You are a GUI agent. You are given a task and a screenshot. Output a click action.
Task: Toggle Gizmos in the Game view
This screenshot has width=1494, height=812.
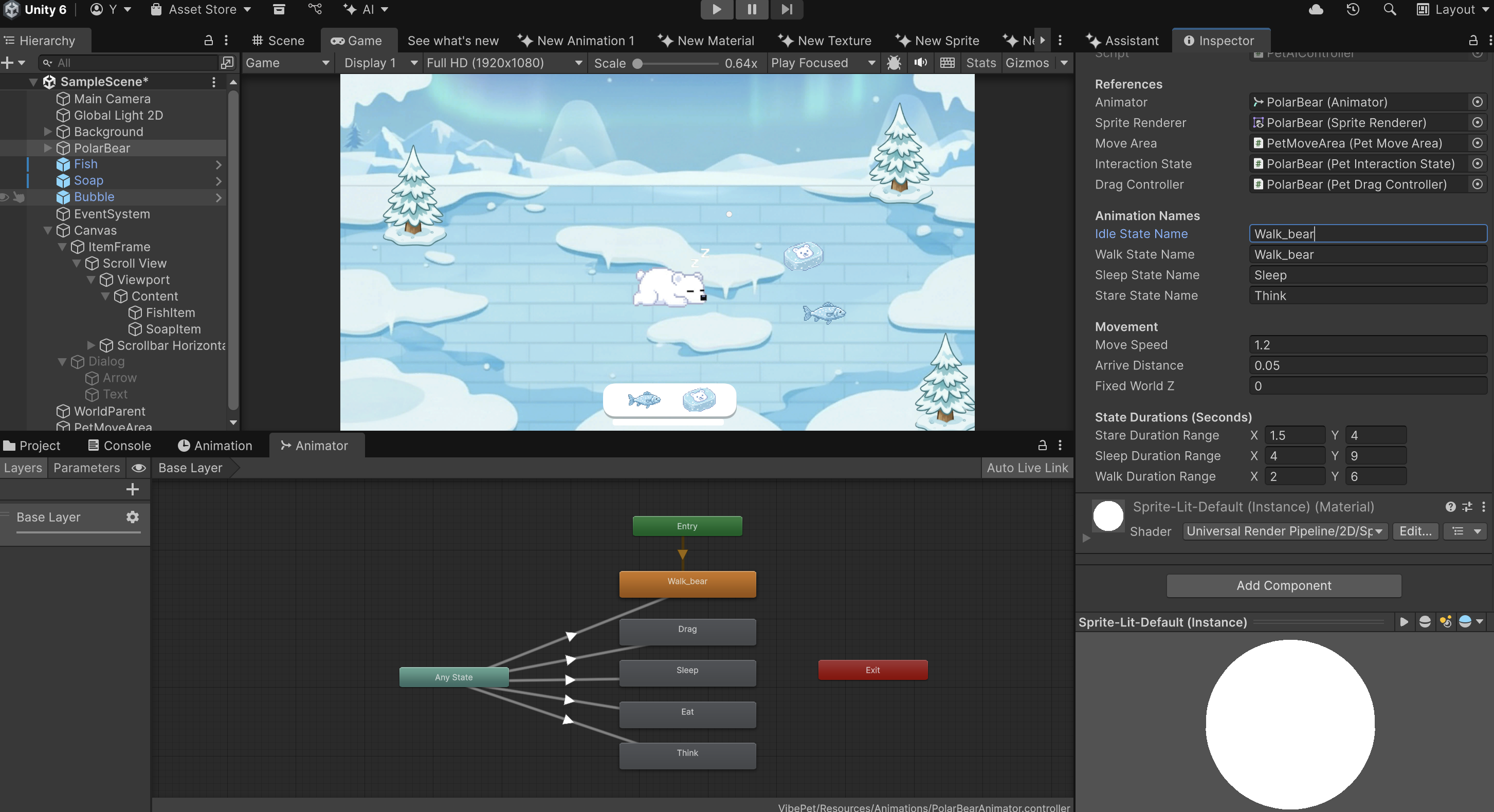1027,63
